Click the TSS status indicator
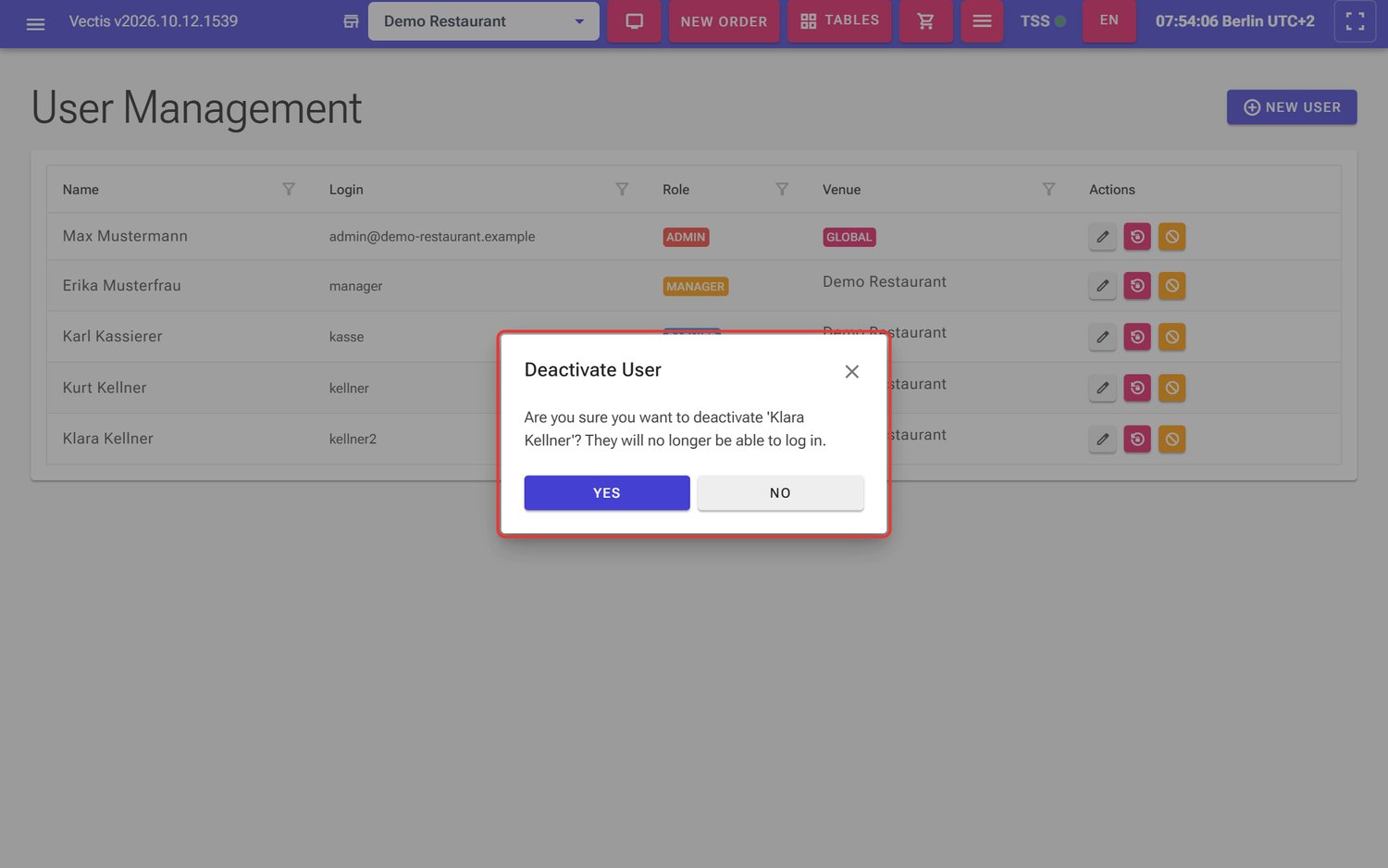Screen dimensions: 1388x868 (1043, 21)
